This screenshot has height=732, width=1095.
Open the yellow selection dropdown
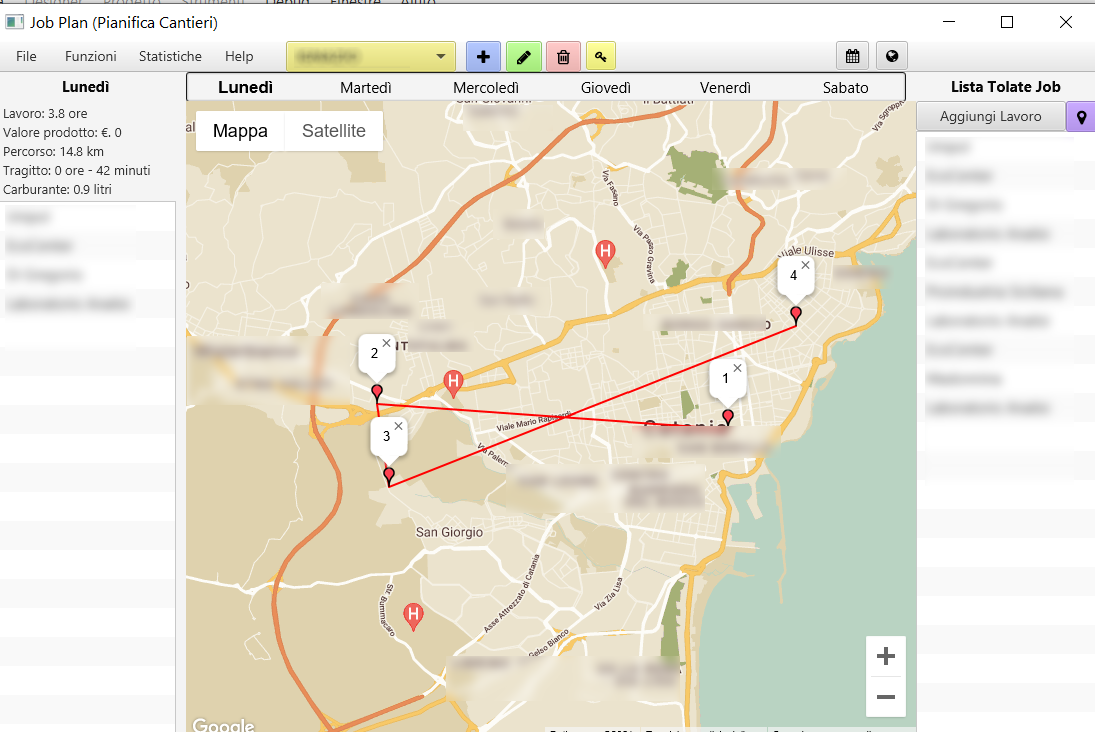(x=371, y=57)
